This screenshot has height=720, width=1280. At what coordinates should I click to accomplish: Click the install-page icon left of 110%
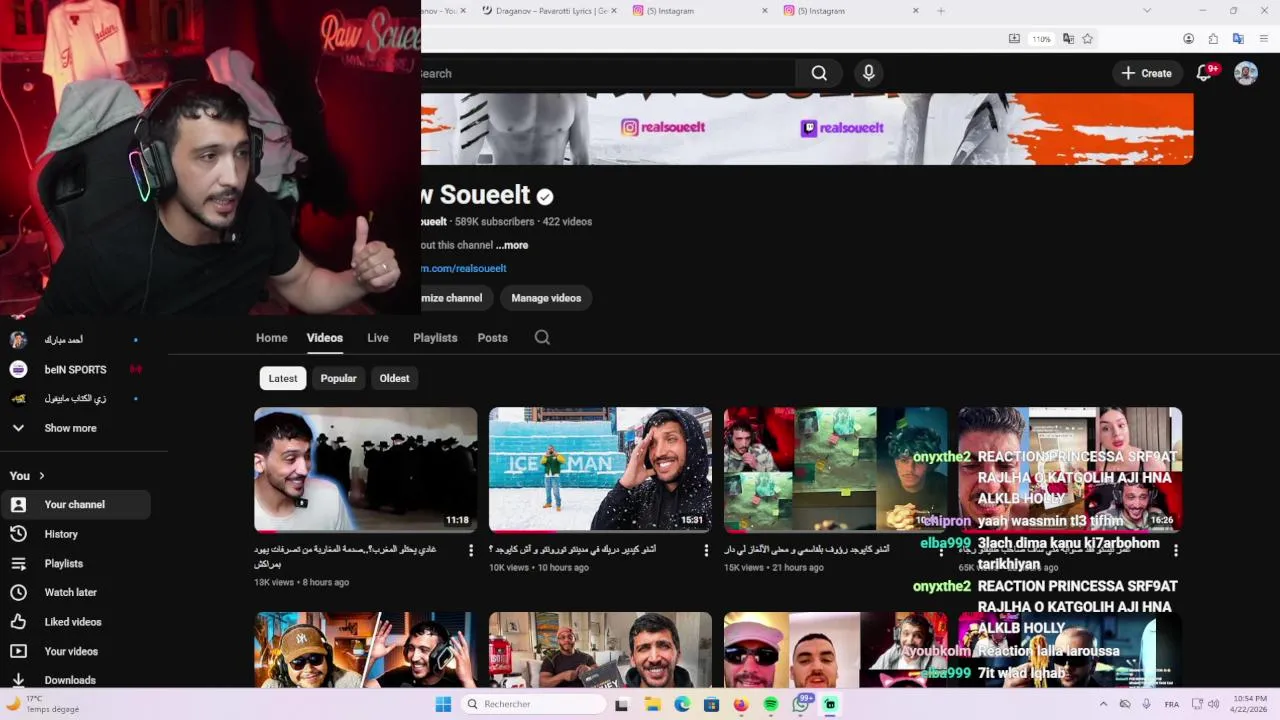[x=1014, y=39]
